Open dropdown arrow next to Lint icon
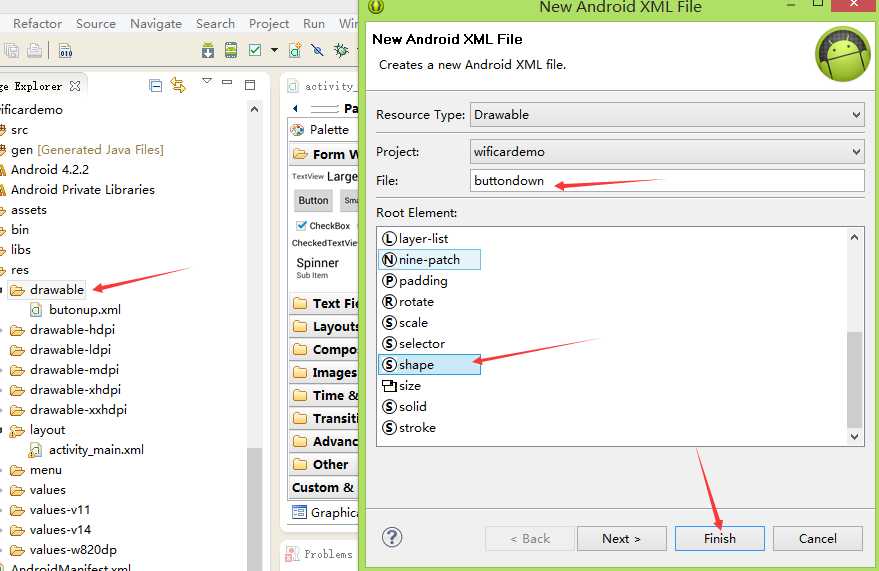 coord(274,50)
